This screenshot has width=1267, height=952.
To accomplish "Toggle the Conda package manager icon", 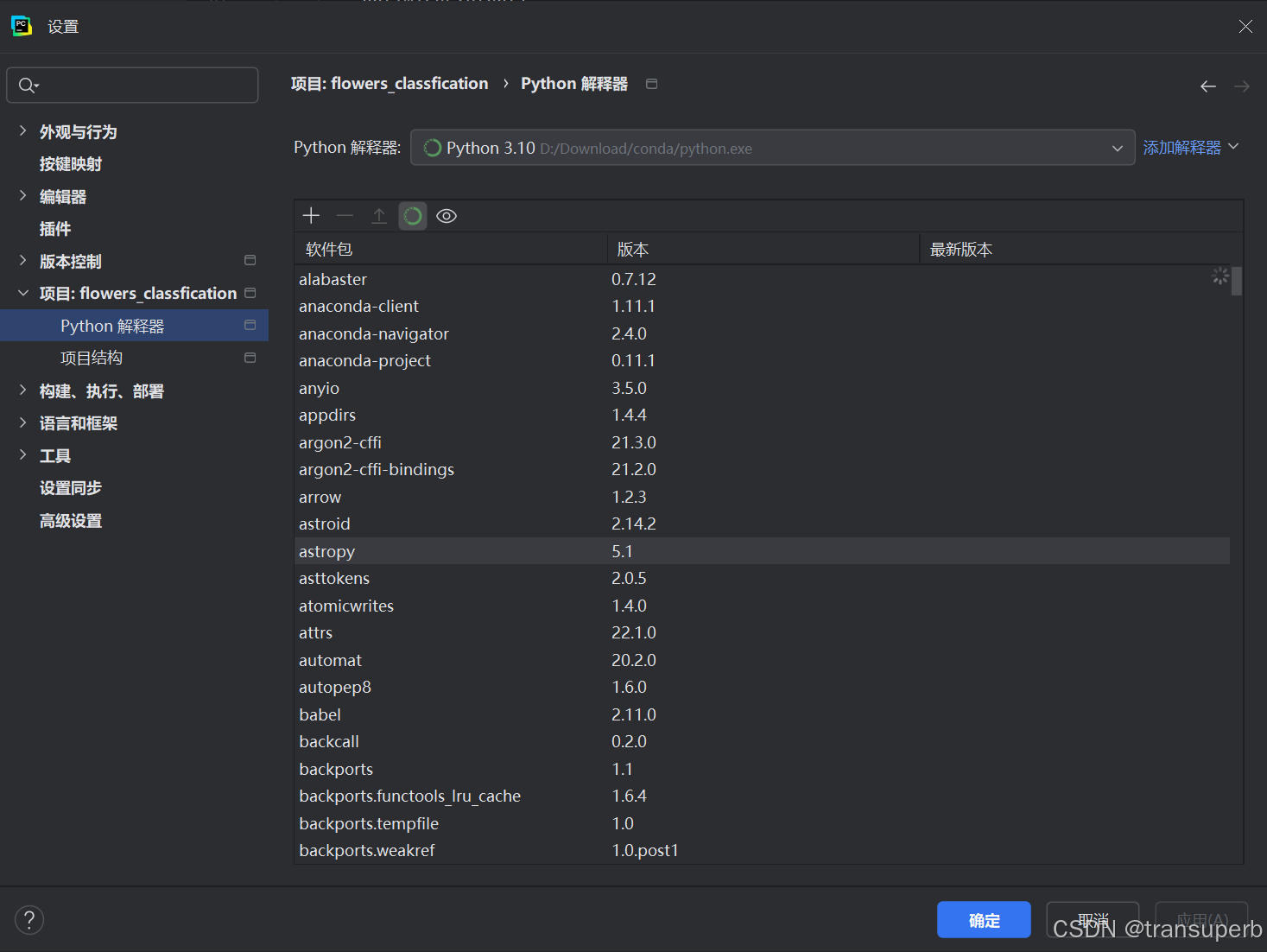I will point(413,216).
